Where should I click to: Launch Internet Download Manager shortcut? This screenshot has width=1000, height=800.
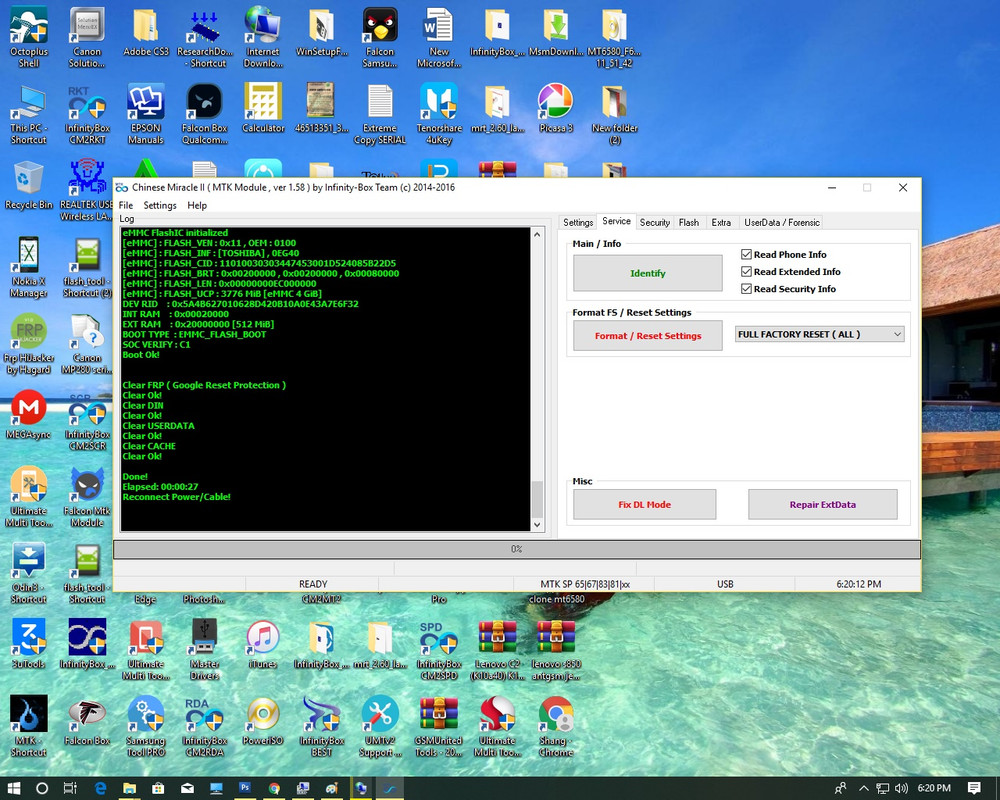263,37
